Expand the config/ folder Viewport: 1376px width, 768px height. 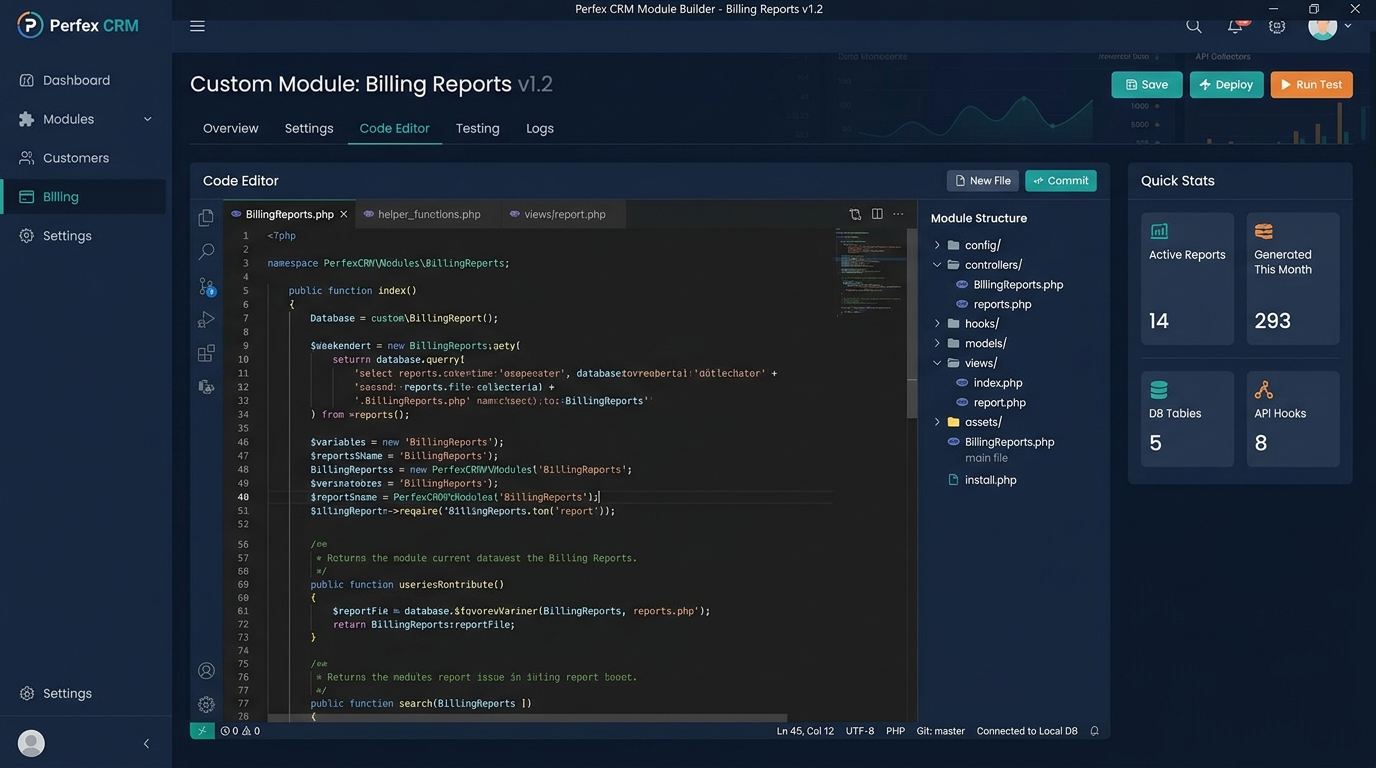(937, 245)
